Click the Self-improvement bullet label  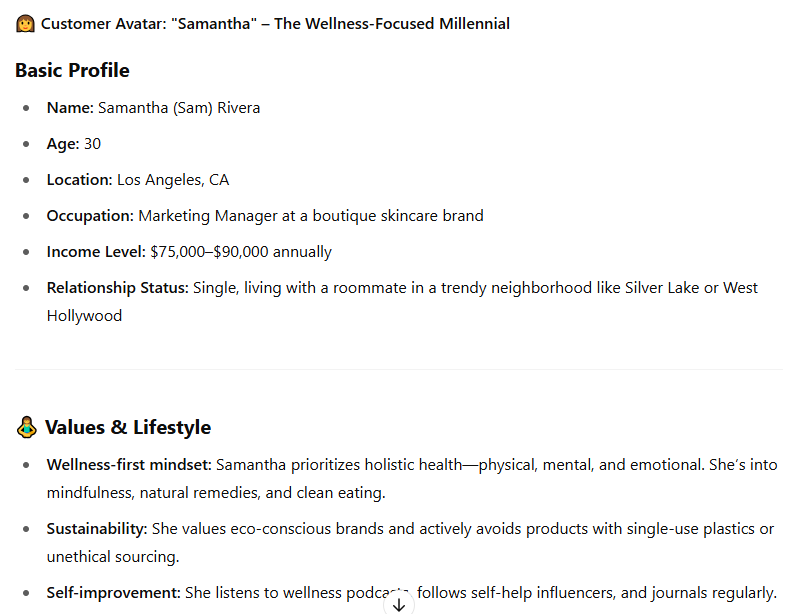[114, 593]
